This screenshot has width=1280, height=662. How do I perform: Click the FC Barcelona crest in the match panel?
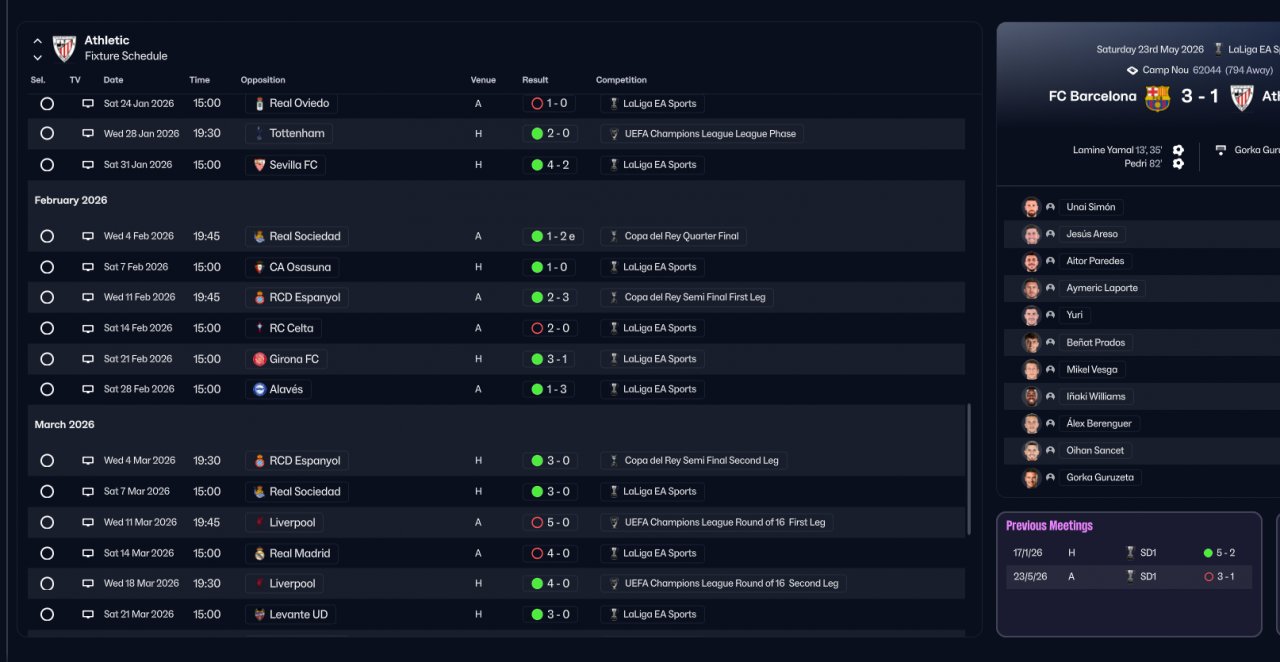1157,97
